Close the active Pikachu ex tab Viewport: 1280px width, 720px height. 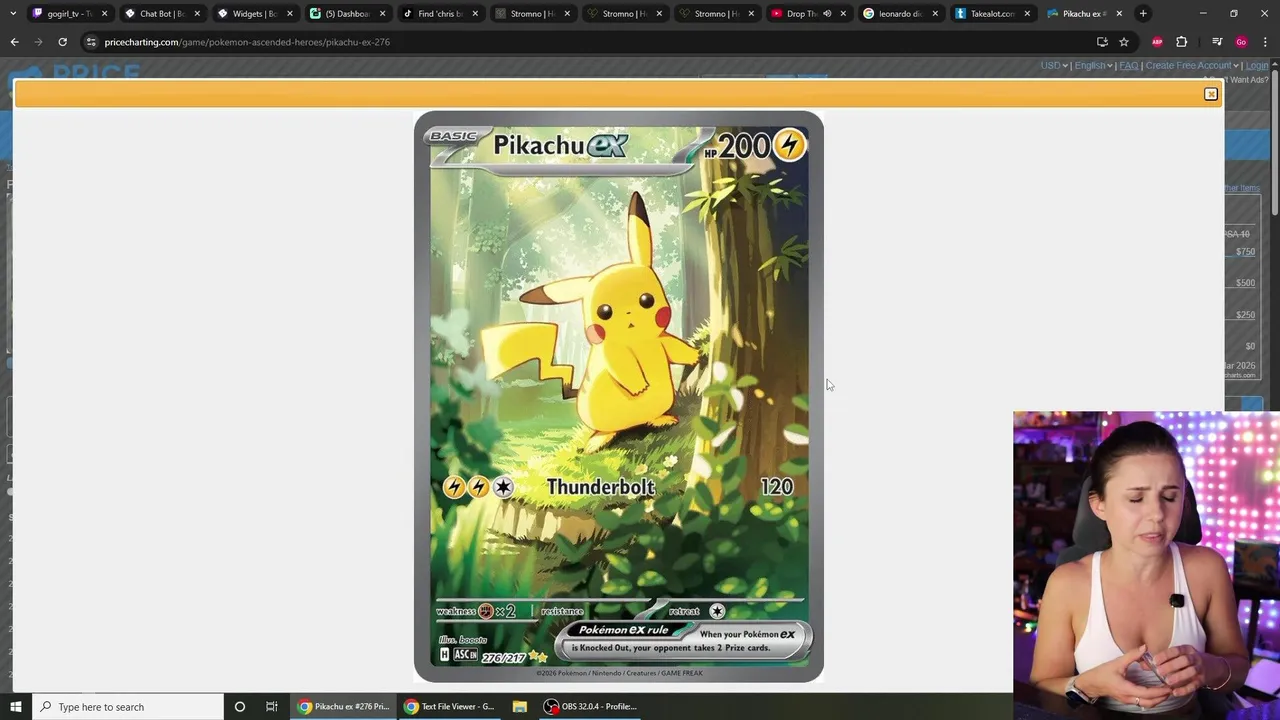pos(1119,14)
